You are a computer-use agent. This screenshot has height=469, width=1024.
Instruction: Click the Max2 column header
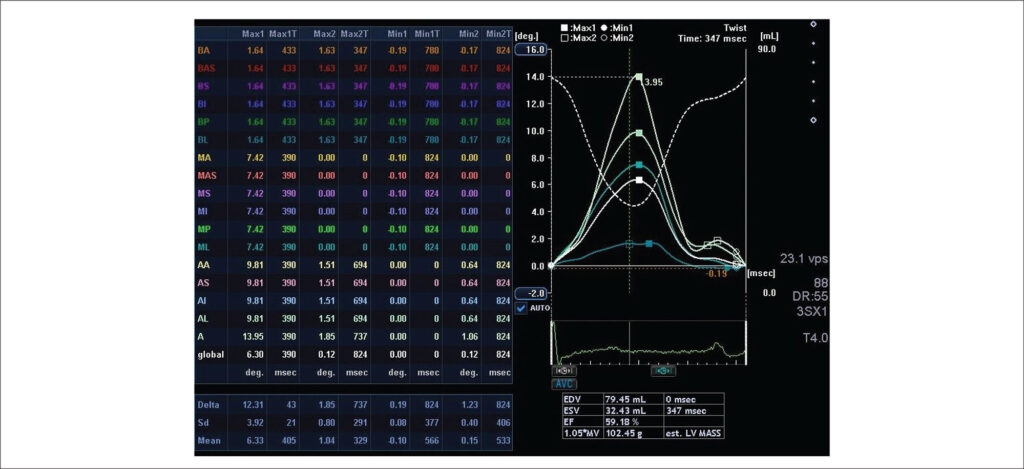324,33
